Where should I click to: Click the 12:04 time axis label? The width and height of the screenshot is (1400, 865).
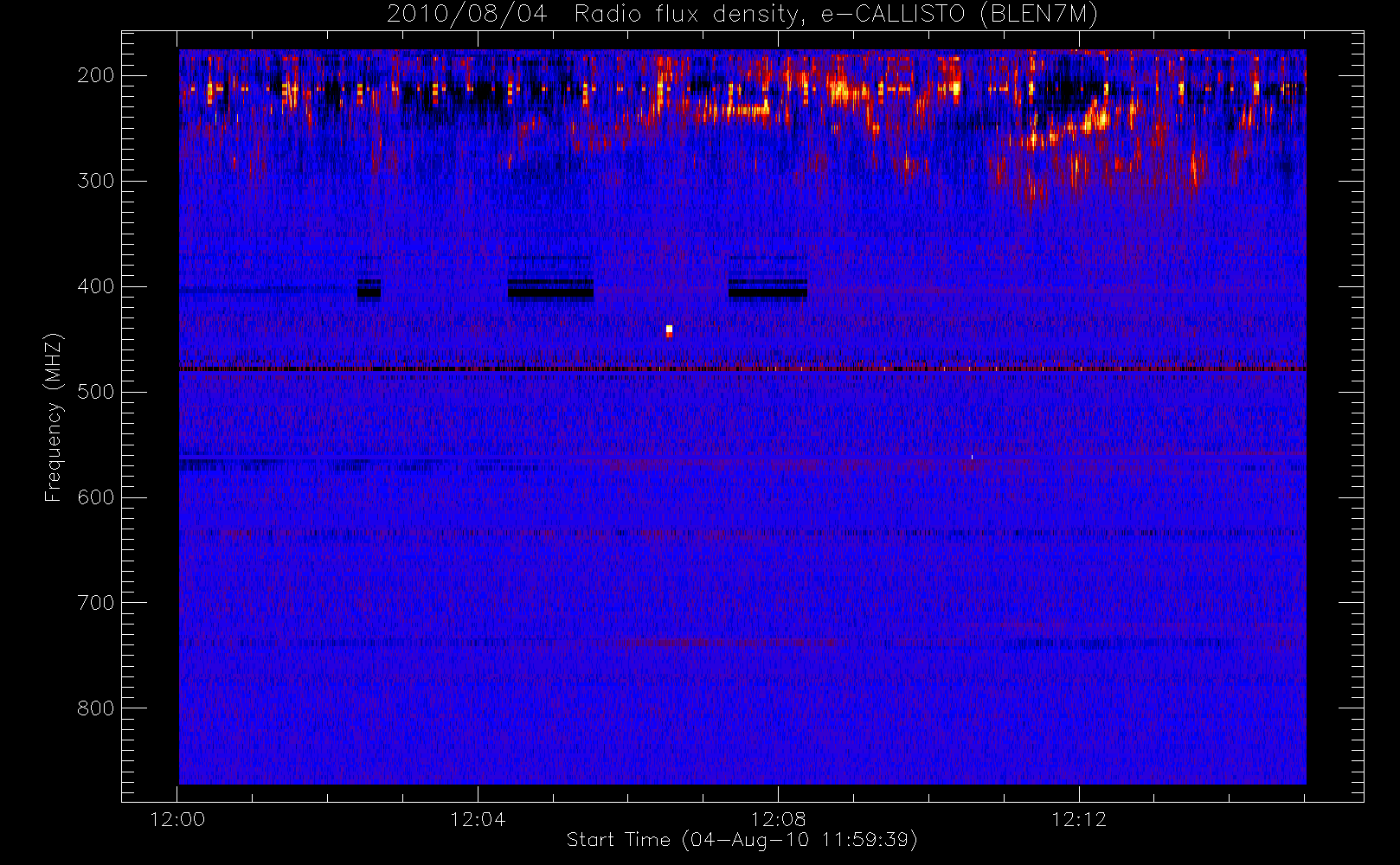pyautogui.click(x=478, y=819)
